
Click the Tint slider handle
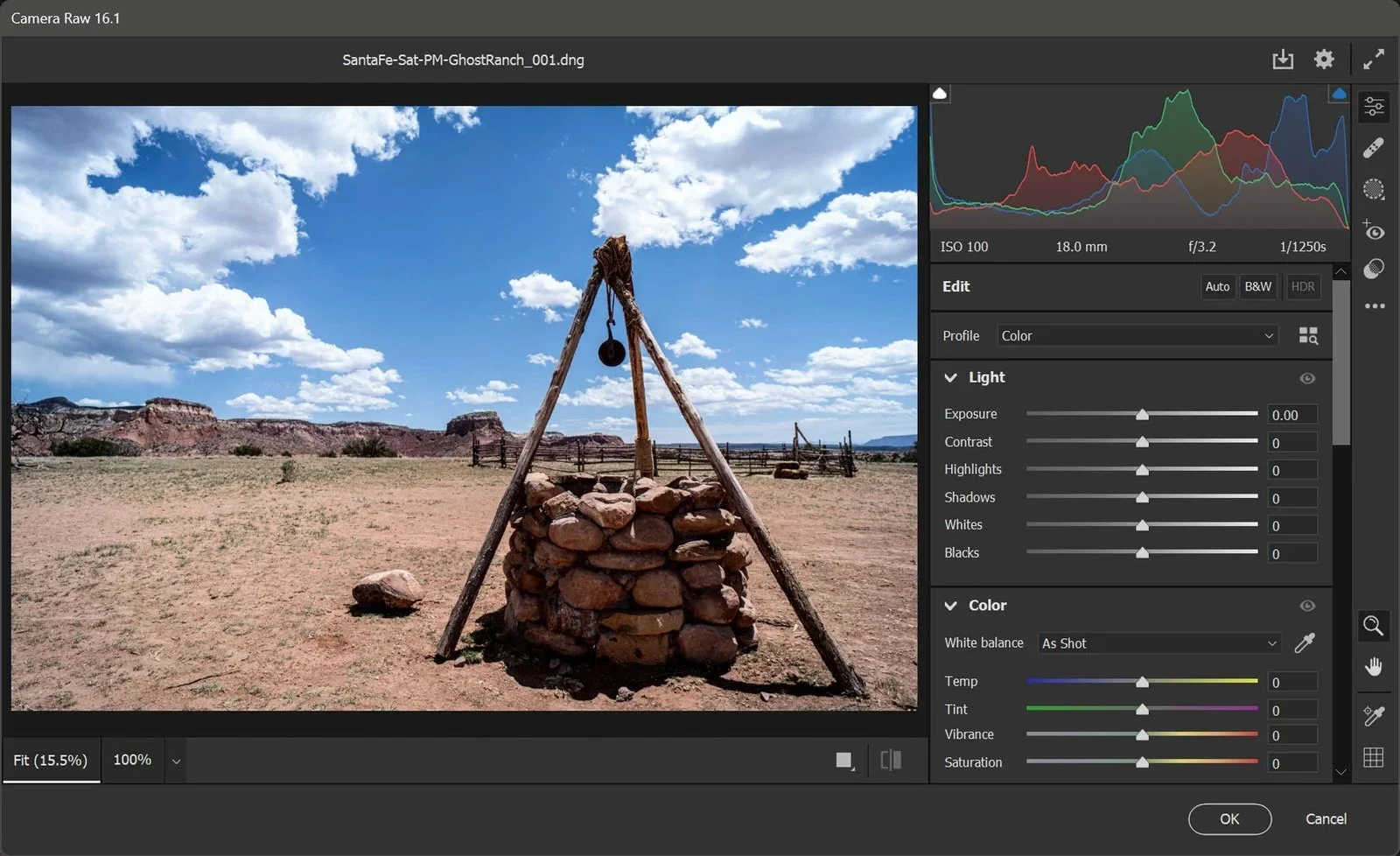[x=1142, y=709]
